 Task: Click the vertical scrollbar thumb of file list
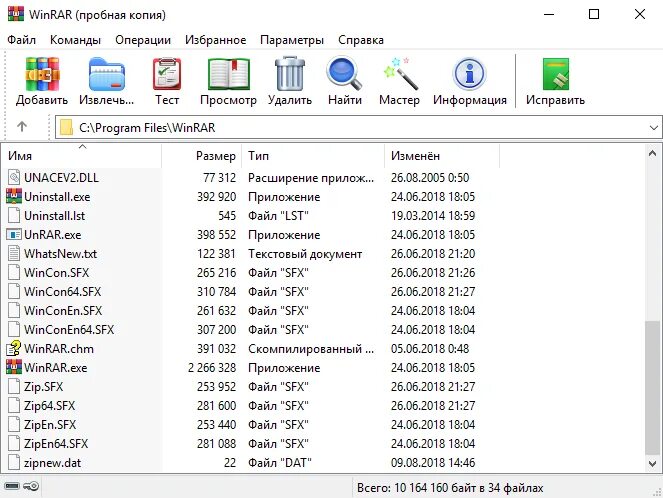[x=652, y=387]
